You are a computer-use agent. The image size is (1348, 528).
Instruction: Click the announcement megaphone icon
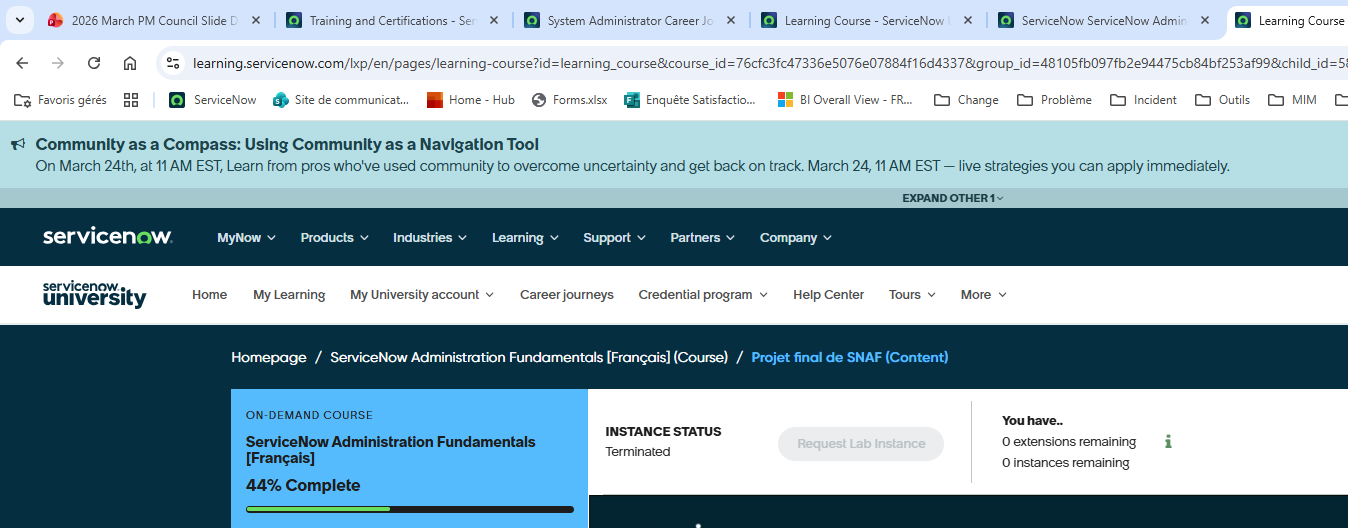pyautogui.click(x=18, y=145)
